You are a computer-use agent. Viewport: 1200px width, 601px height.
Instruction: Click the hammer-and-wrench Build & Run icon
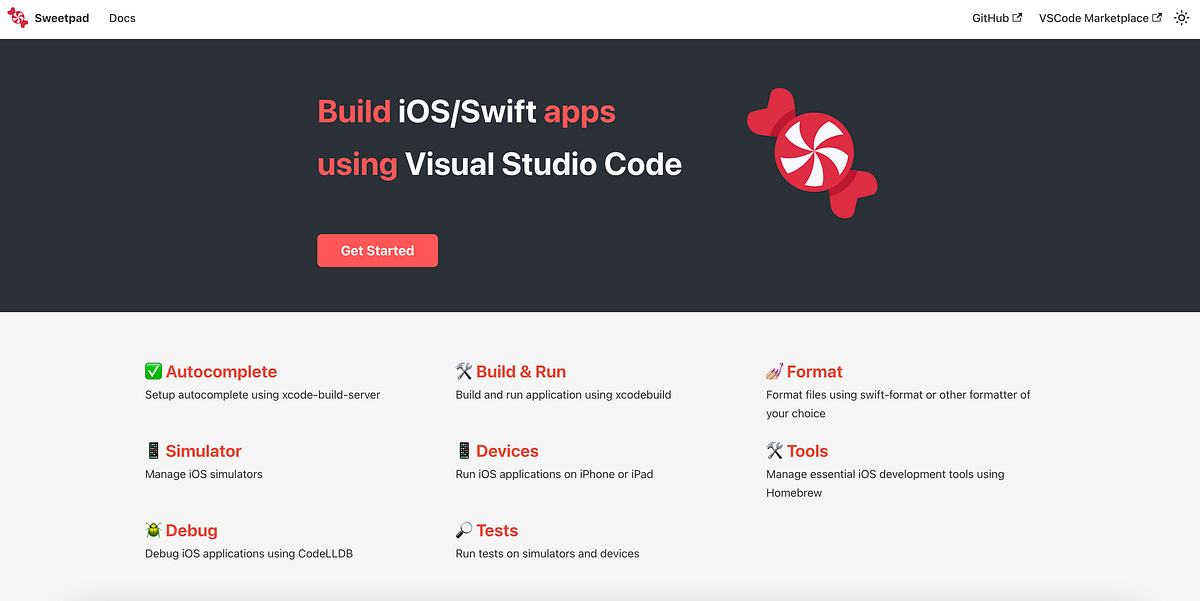click(463, 371)
